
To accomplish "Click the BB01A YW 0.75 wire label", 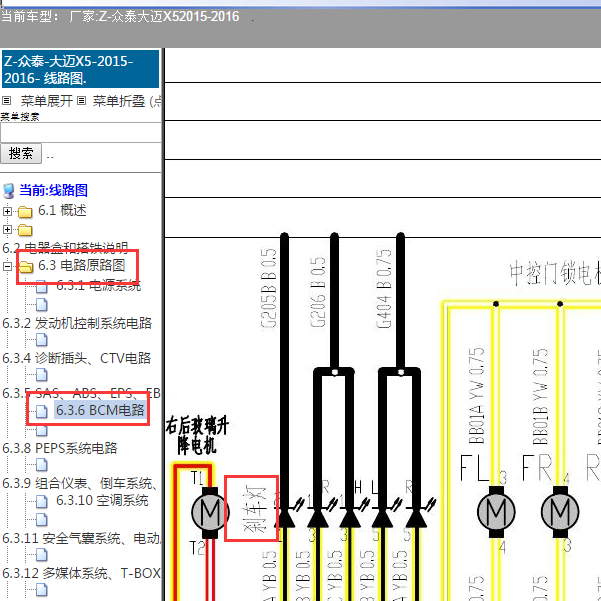I will click(476, 396).
